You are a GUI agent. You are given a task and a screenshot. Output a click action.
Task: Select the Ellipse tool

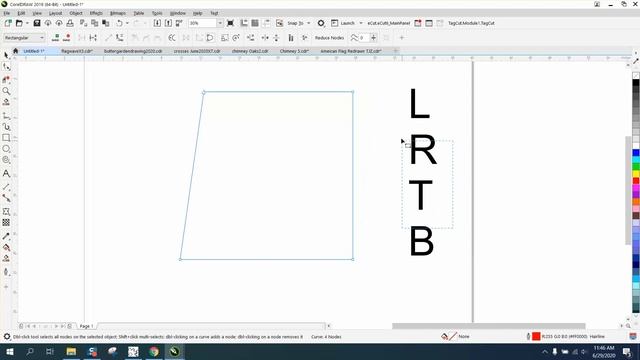pos(6,149)
